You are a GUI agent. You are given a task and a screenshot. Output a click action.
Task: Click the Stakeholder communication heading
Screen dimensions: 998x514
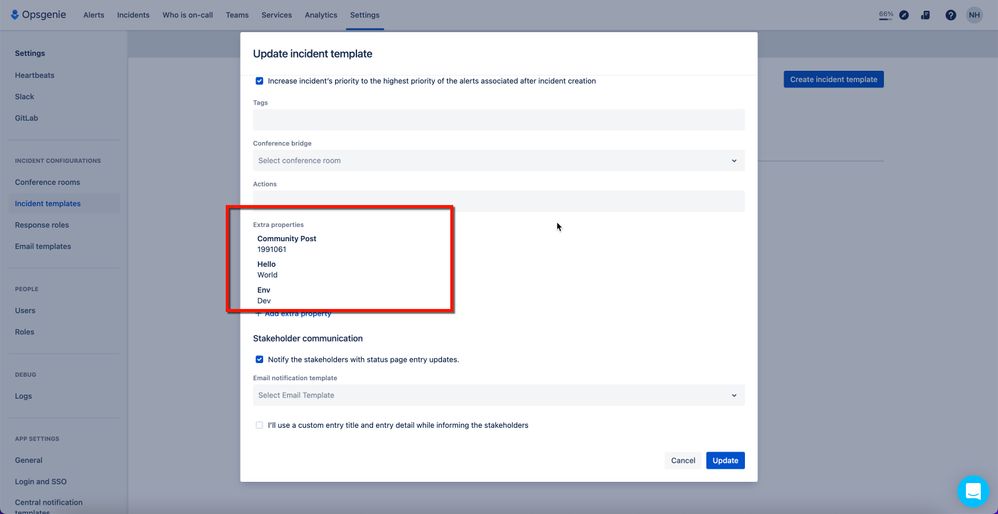(x=308, y=338)
